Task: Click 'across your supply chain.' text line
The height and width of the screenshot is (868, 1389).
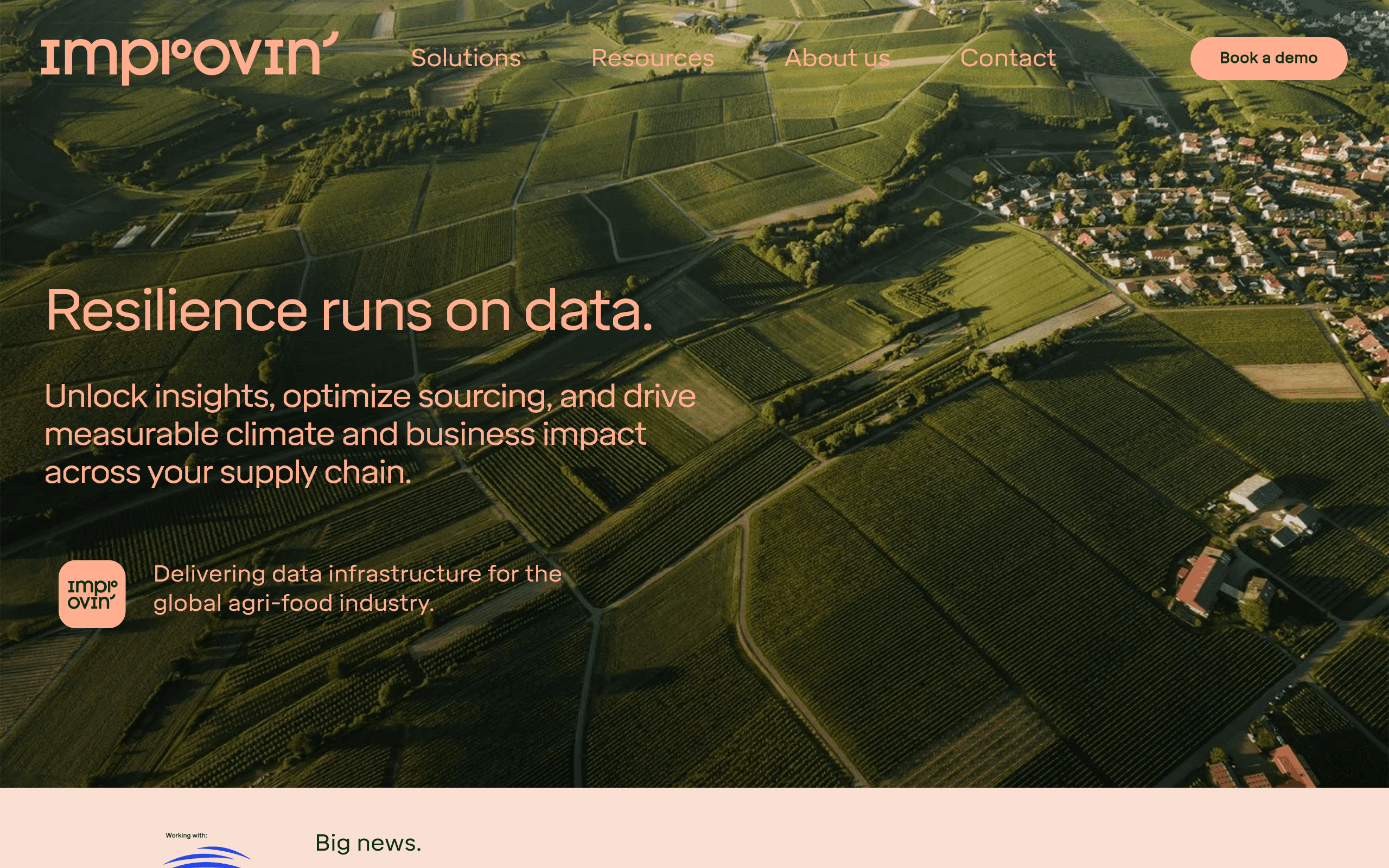Action: (228, 473)
